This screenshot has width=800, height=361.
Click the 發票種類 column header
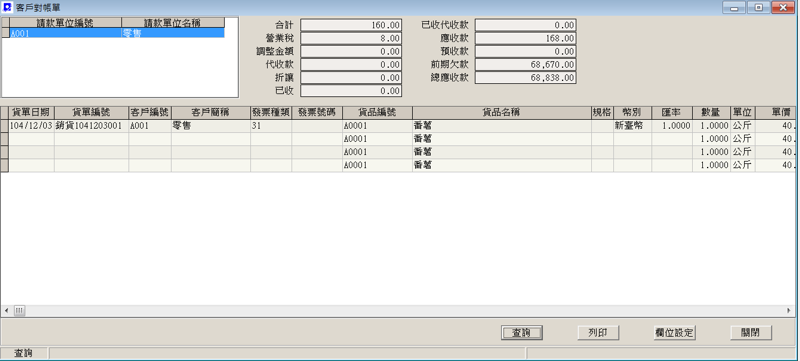271,113
